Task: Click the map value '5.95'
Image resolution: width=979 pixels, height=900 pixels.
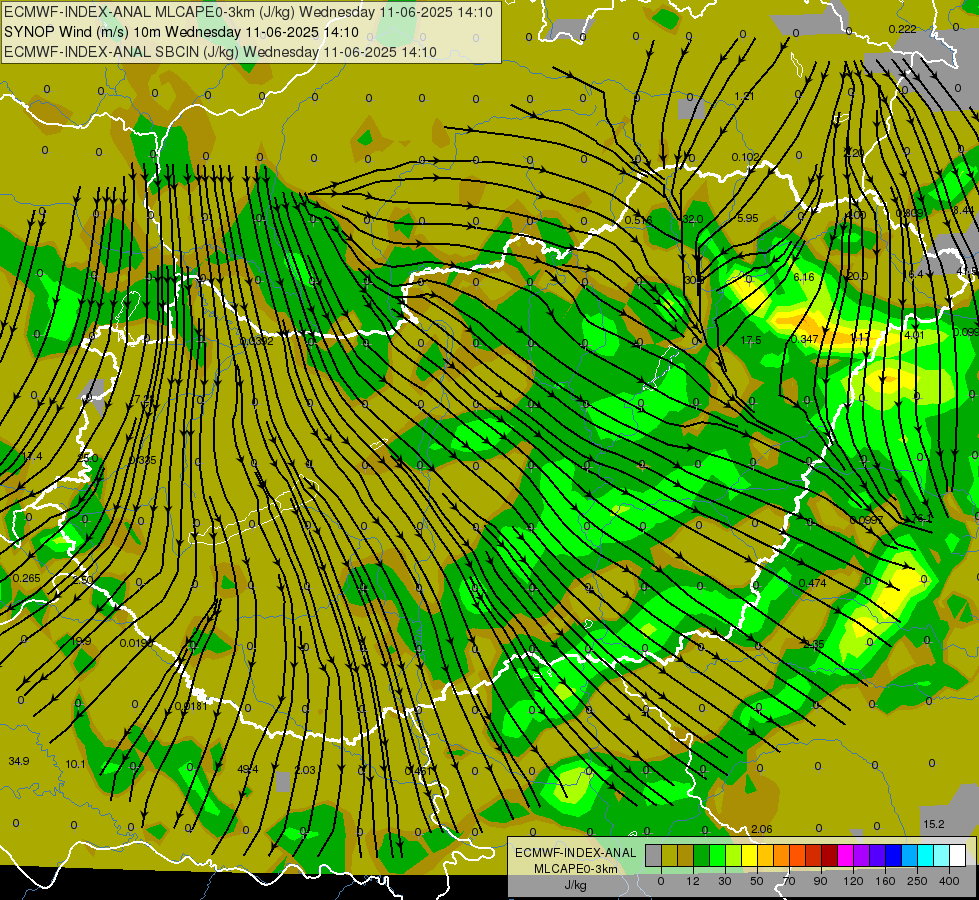Action: pyautogui.click(x=747, y=218)
